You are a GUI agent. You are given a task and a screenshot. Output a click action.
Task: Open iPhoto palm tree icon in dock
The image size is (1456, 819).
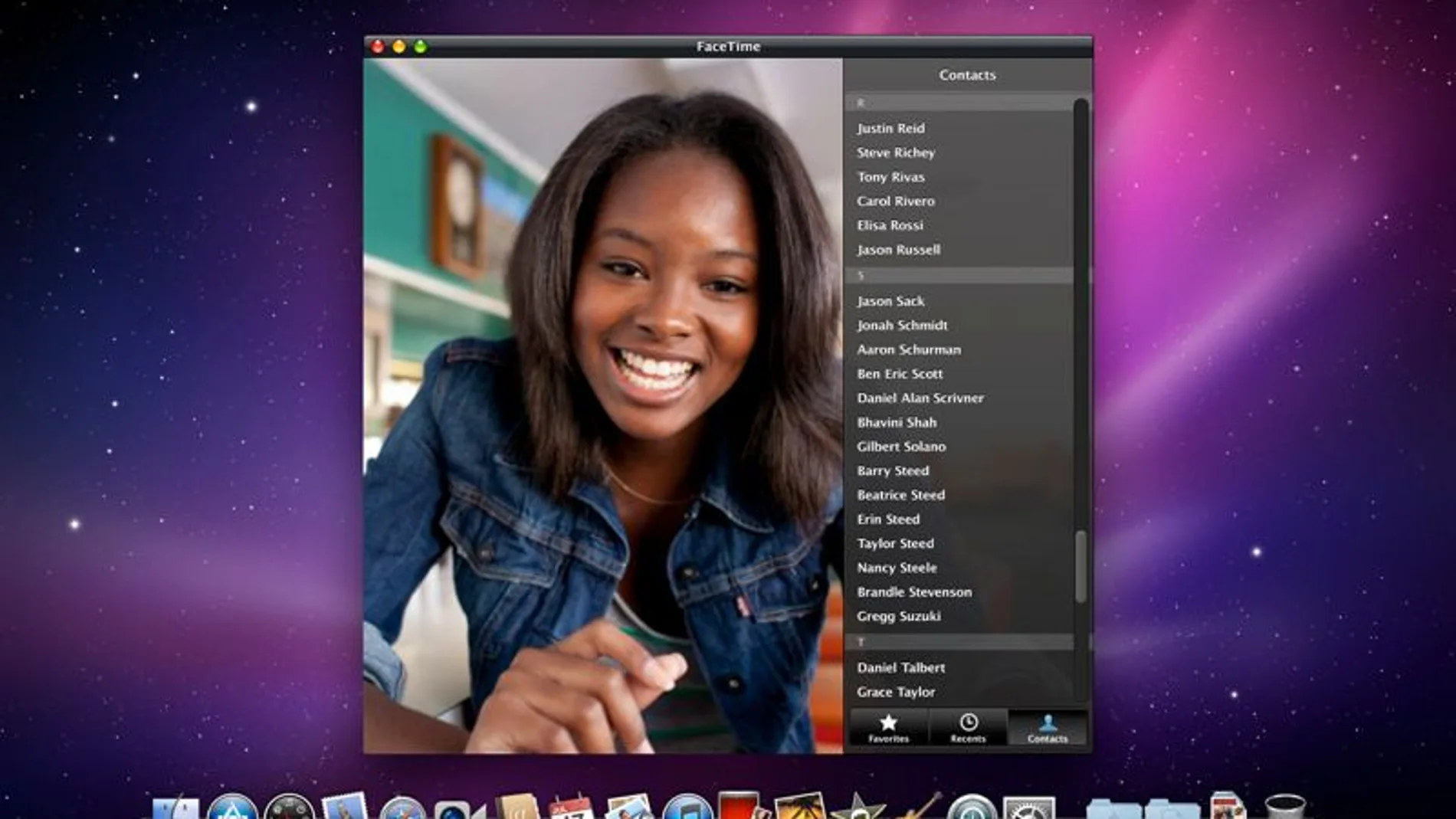[x=800, y=807]
